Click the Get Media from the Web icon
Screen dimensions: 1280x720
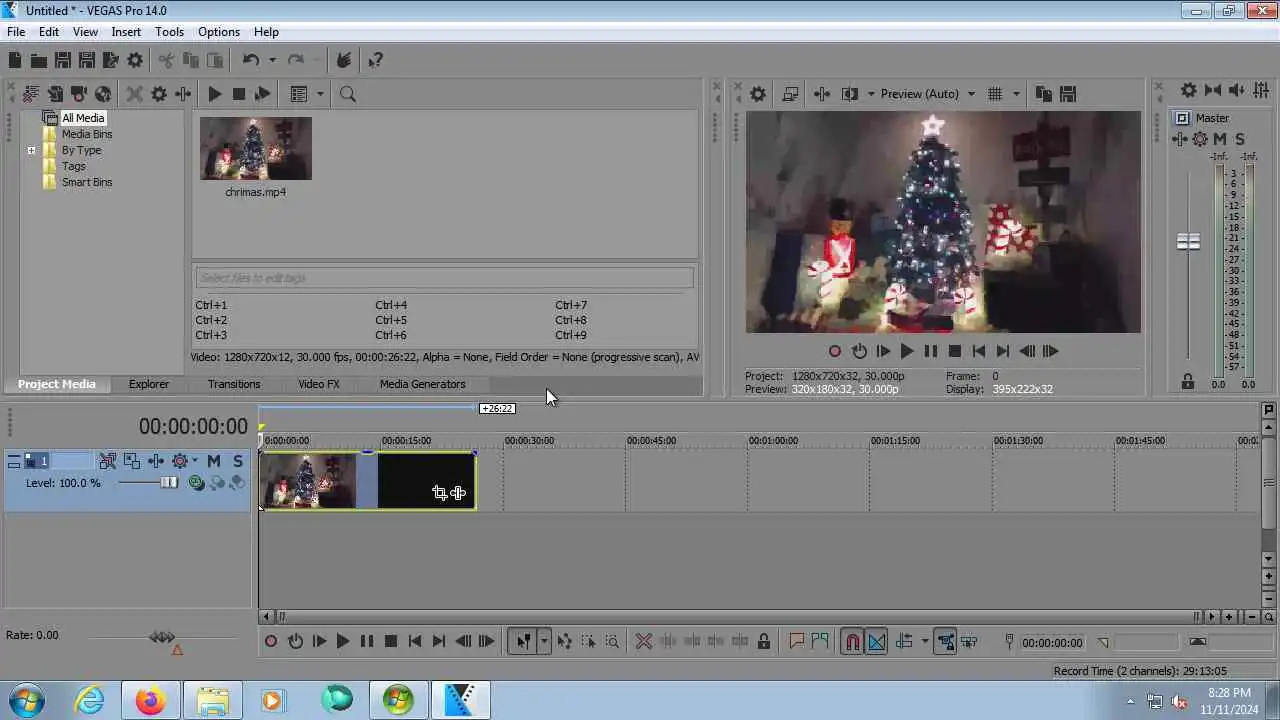(x=103, y=94)
